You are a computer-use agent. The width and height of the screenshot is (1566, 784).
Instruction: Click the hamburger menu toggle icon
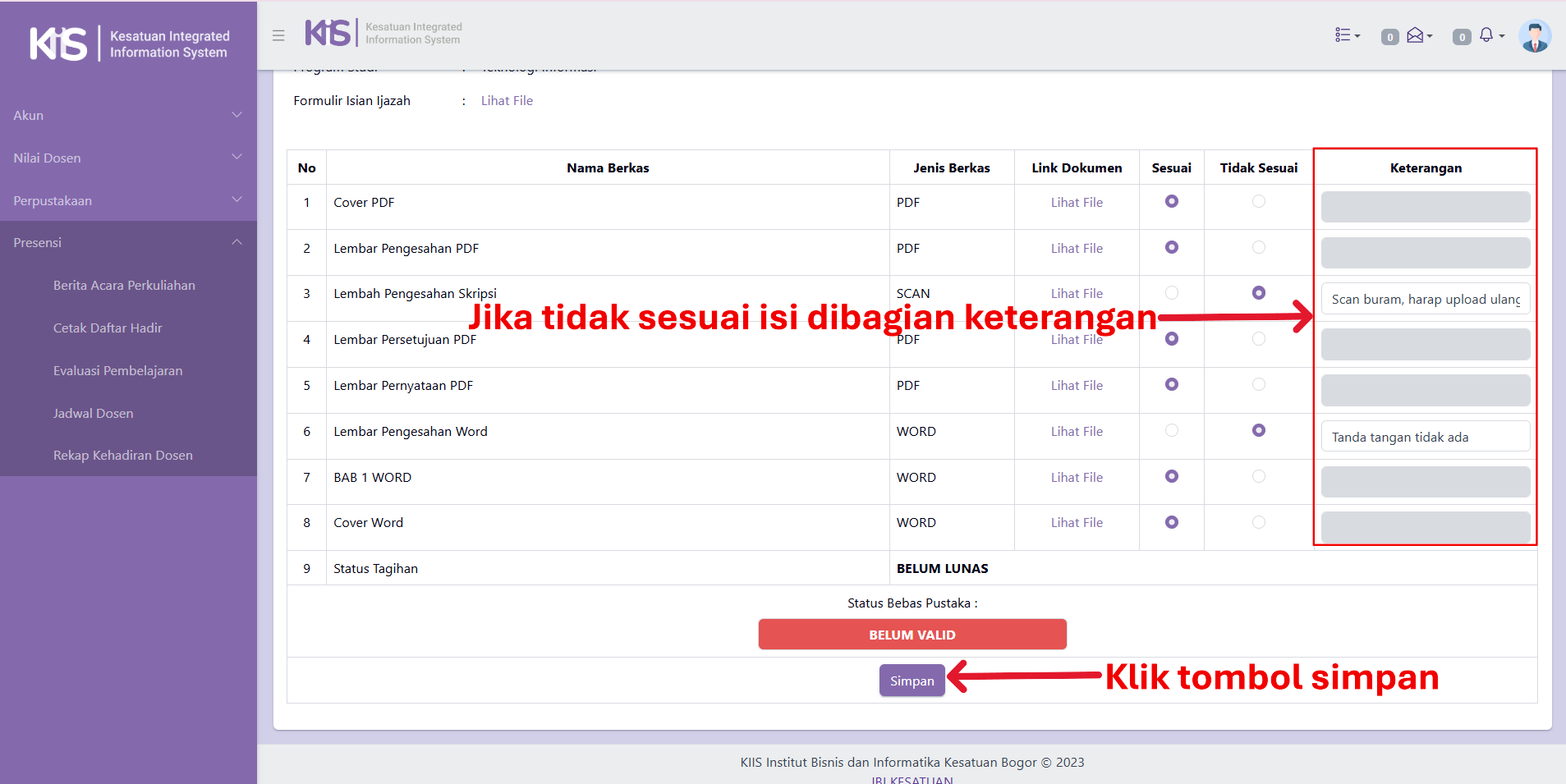click(x=278, y=35)
